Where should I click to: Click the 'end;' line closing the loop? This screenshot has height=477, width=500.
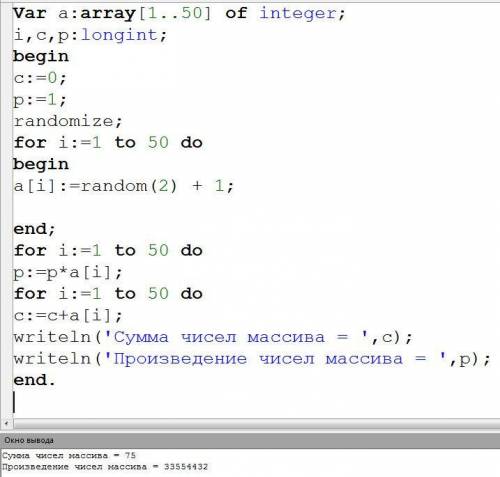34,229
